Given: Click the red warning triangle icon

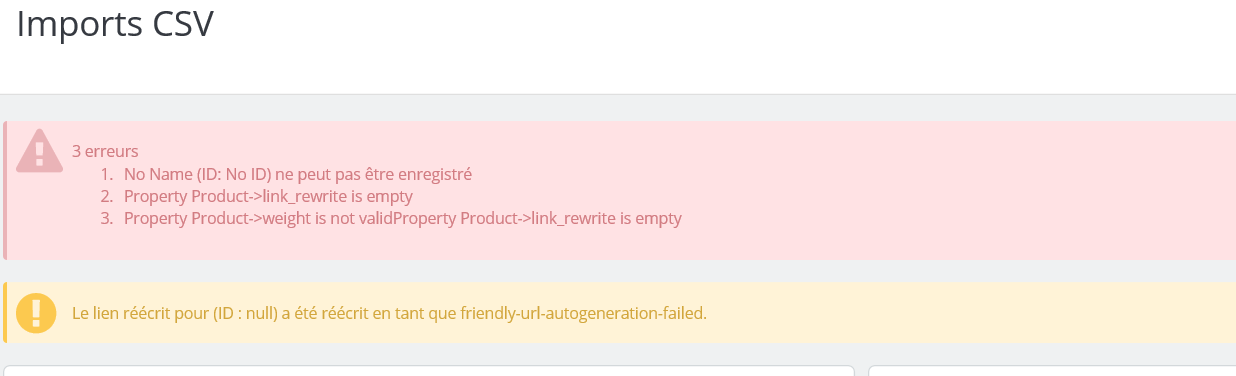Looking at the screenshot, I should 38,150.
